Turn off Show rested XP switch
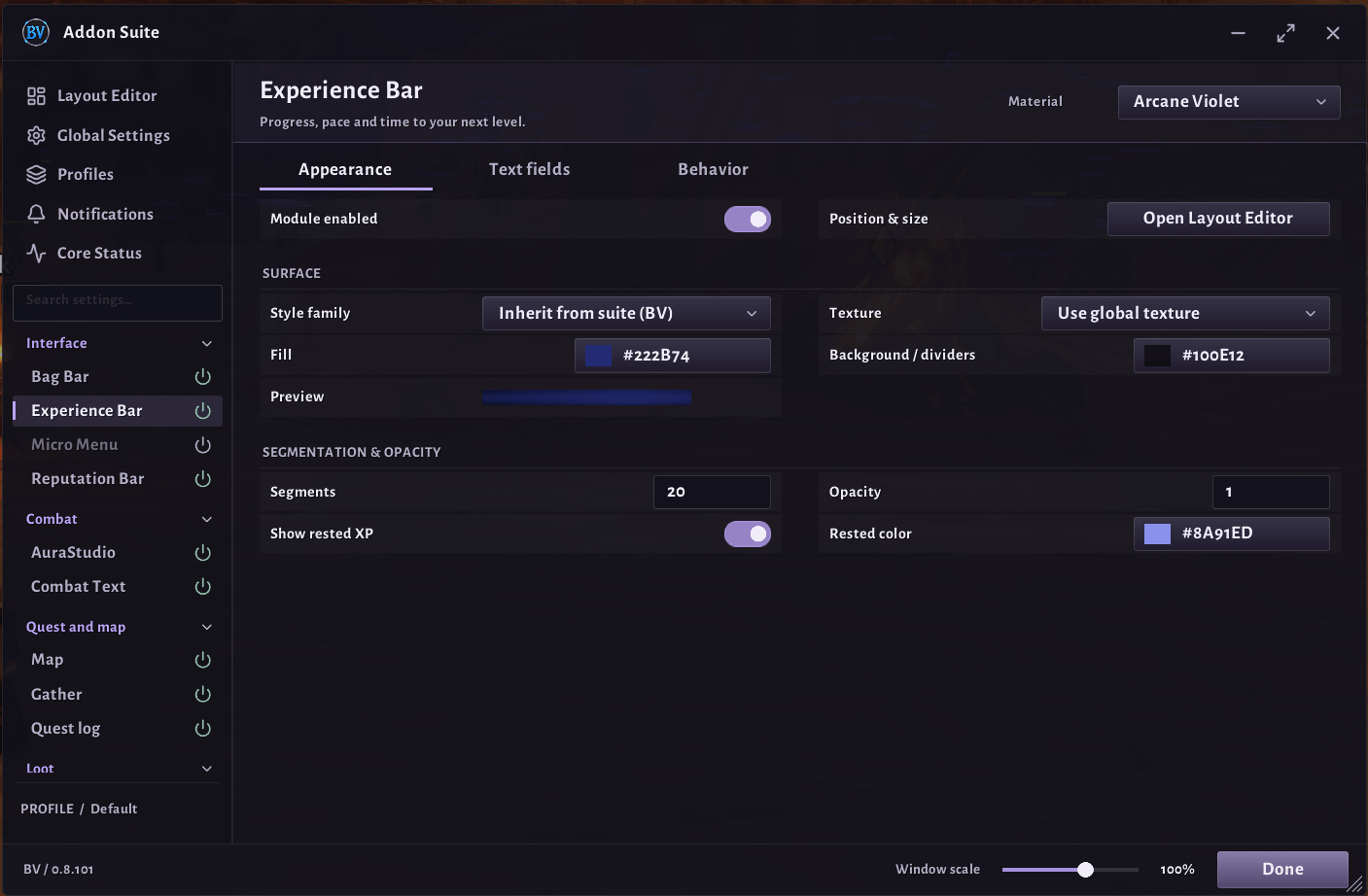 coord(747,534)
